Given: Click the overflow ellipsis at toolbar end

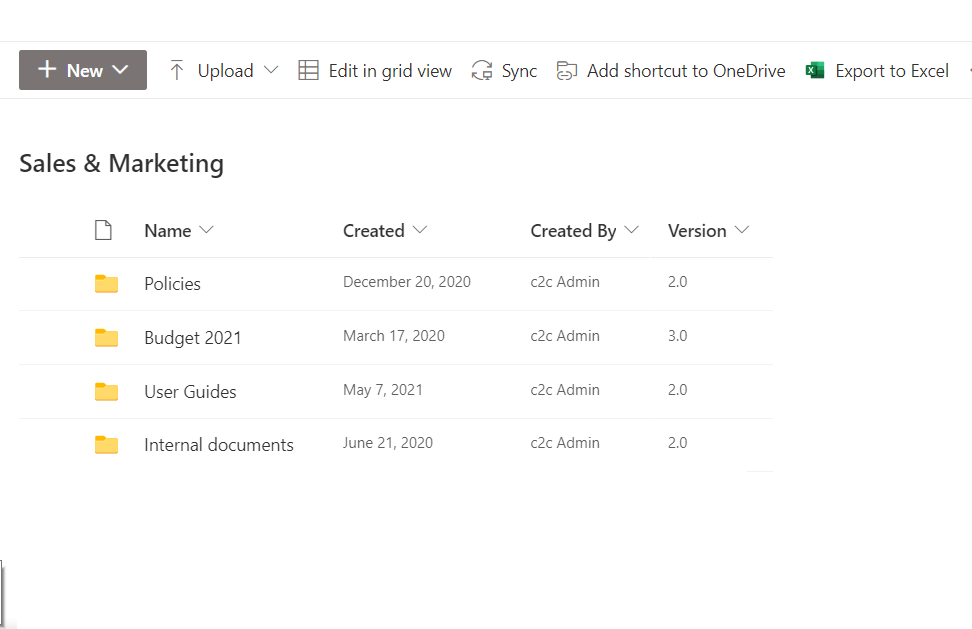Looking at the screenshot, I should pos(968,70).
